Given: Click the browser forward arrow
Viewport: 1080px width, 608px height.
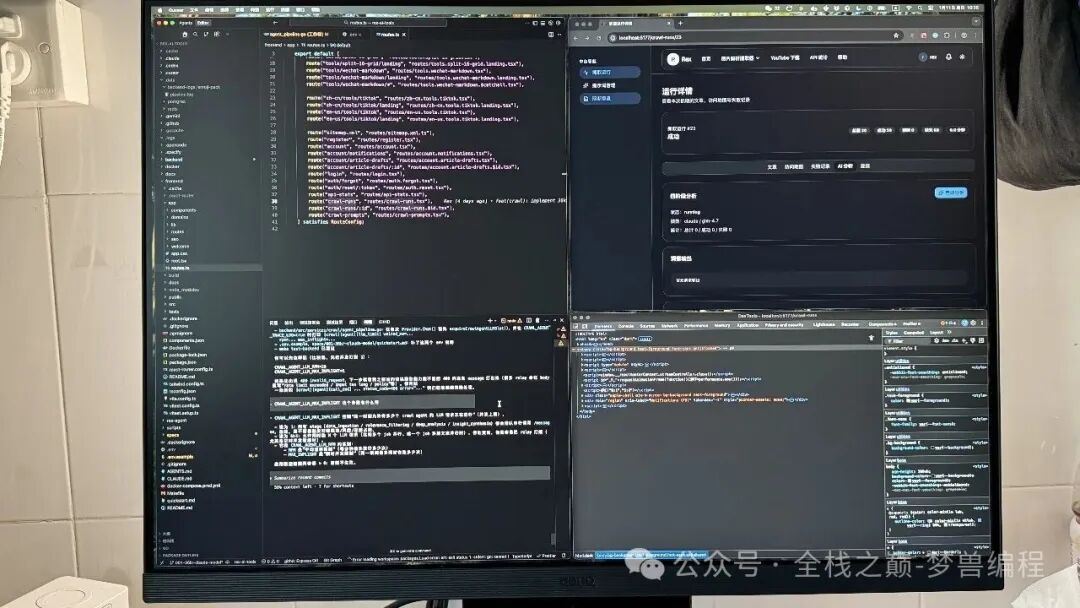Looking at the screenshot, I should coord(587,38).
